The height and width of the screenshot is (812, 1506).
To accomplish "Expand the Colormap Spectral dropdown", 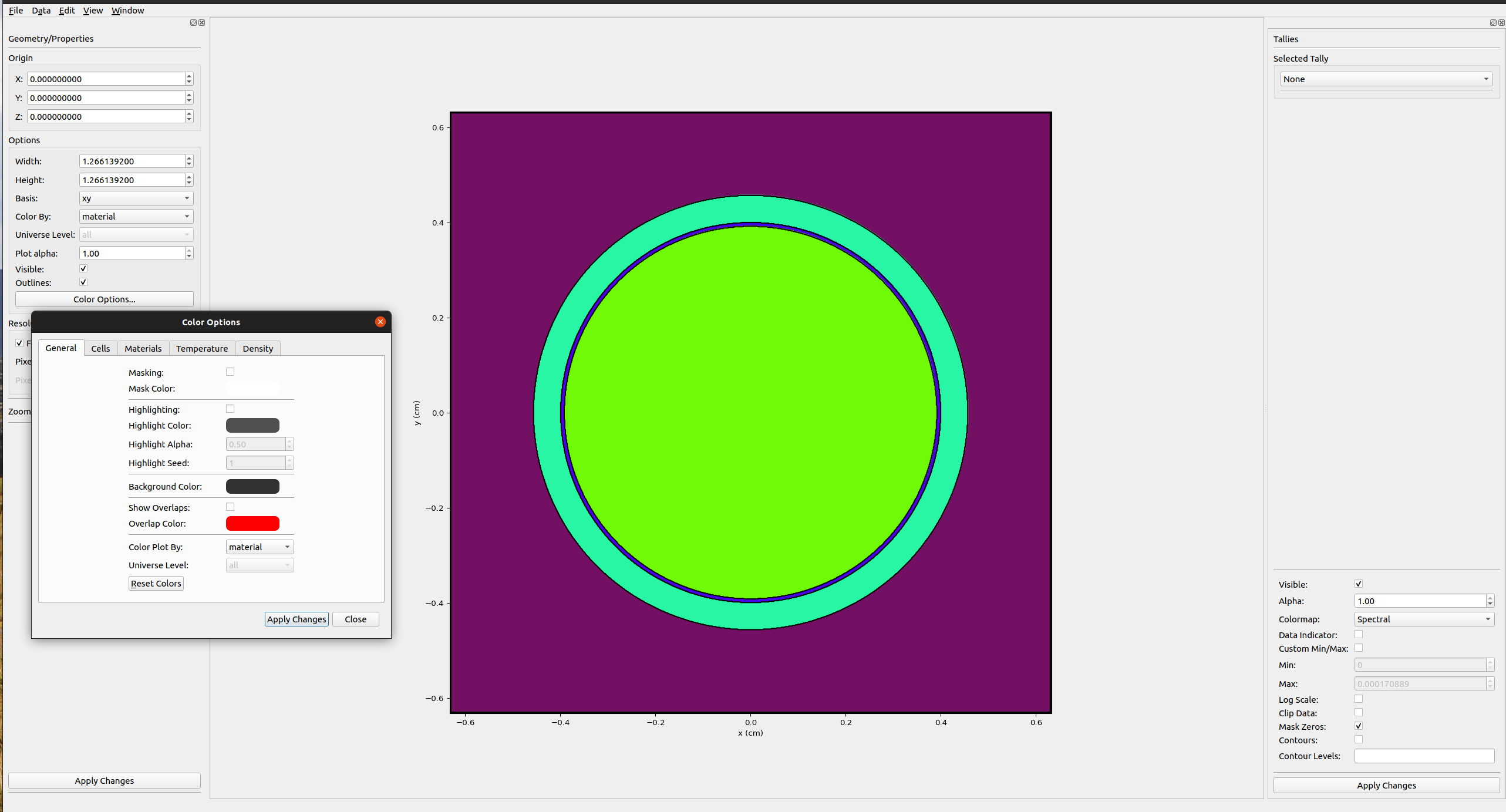I will click(x=1423, y=619).
